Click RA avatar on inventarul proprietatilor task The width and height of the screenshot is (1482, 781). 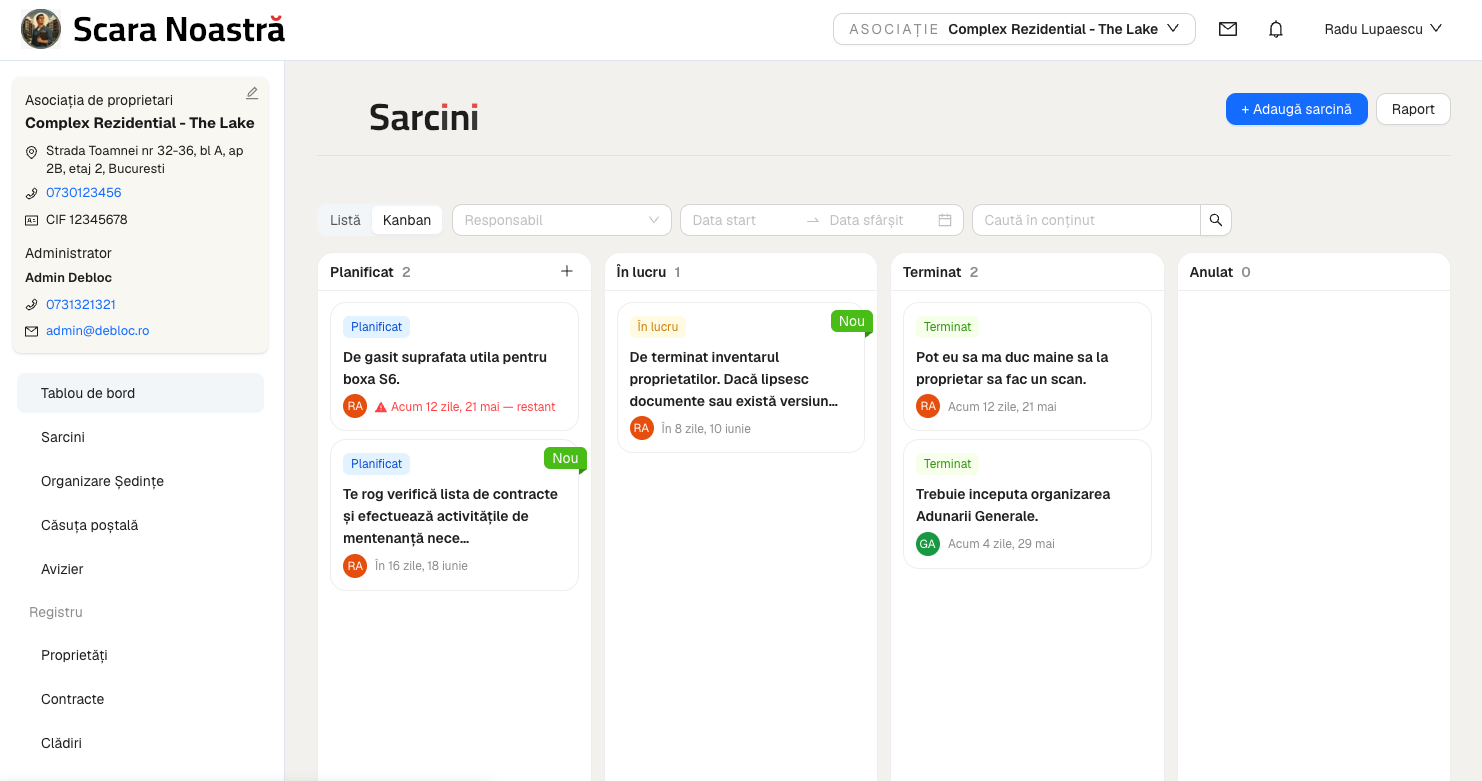point(642,428)
